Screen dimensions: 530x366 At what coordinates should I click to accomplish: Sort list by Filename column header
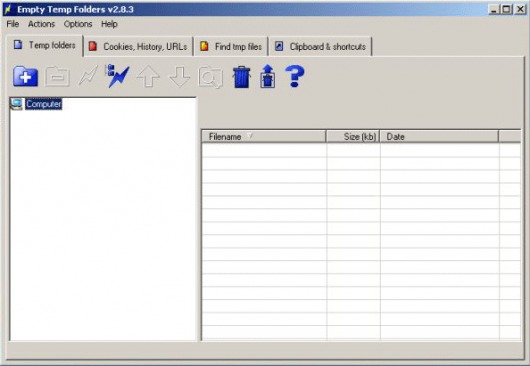point(264,137)
